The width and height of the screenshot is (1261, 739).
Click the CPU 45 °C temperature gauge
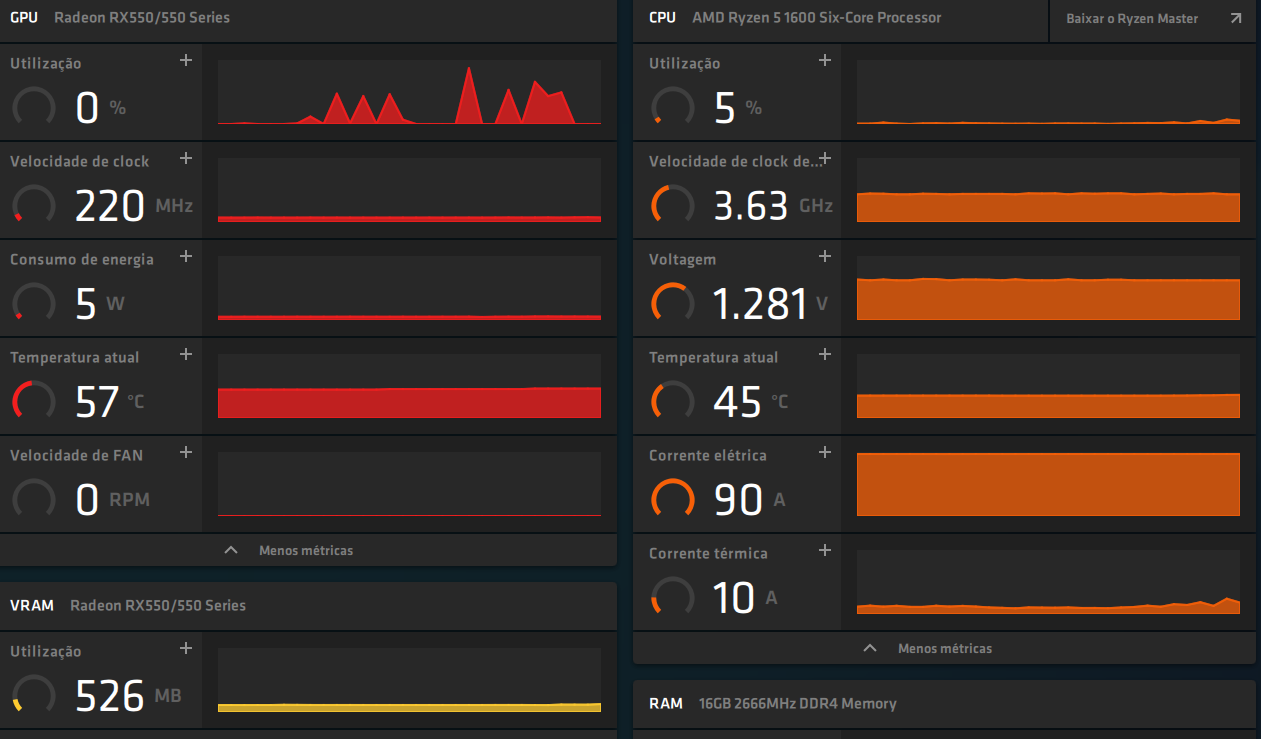click(x=672, y=401)
